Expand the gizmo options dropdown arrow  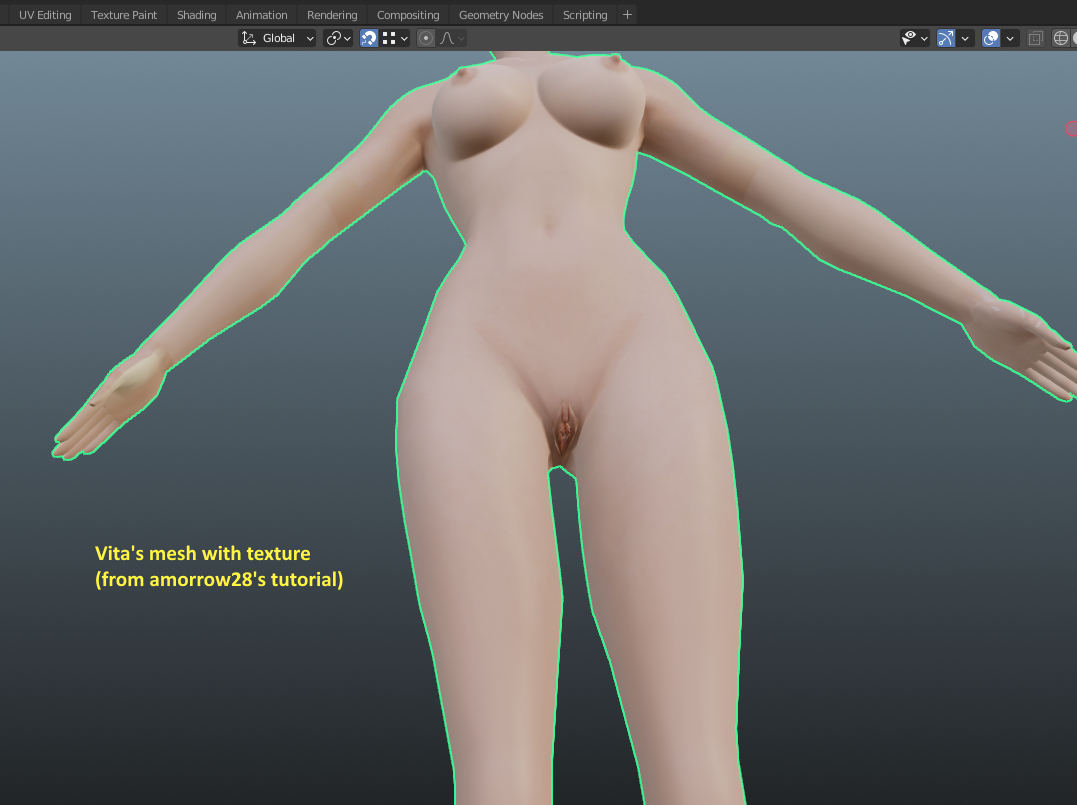click(x=965, y=38)
